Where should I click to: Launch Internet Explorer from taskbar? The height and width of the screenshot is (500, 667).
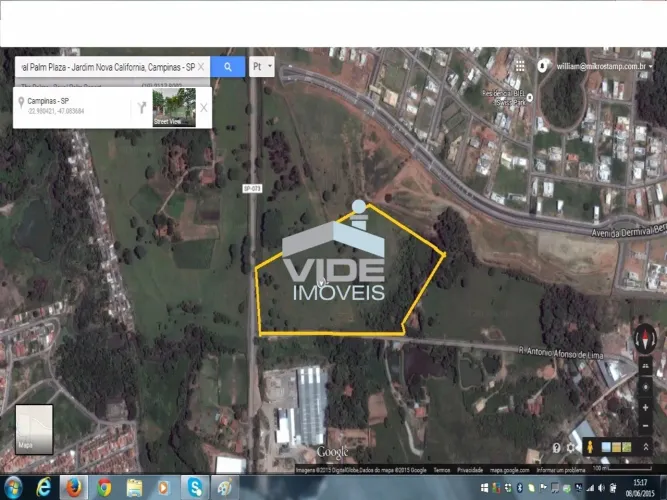(x=44, y=488)
